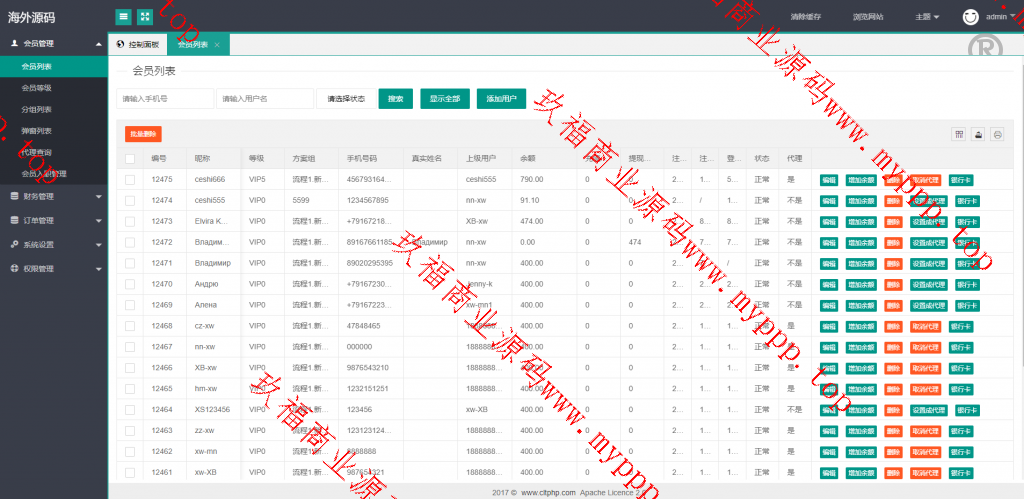Expand the 财务管理 sidebar section

click(53, 196)
